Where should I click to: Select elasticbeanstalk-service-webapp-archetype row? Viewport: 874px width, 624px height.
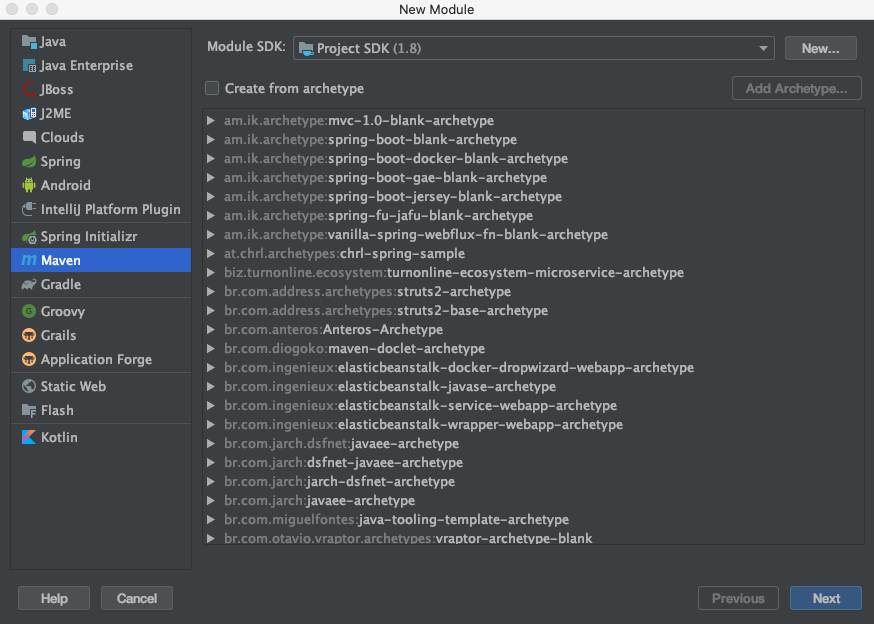click(x=533, y=405)
